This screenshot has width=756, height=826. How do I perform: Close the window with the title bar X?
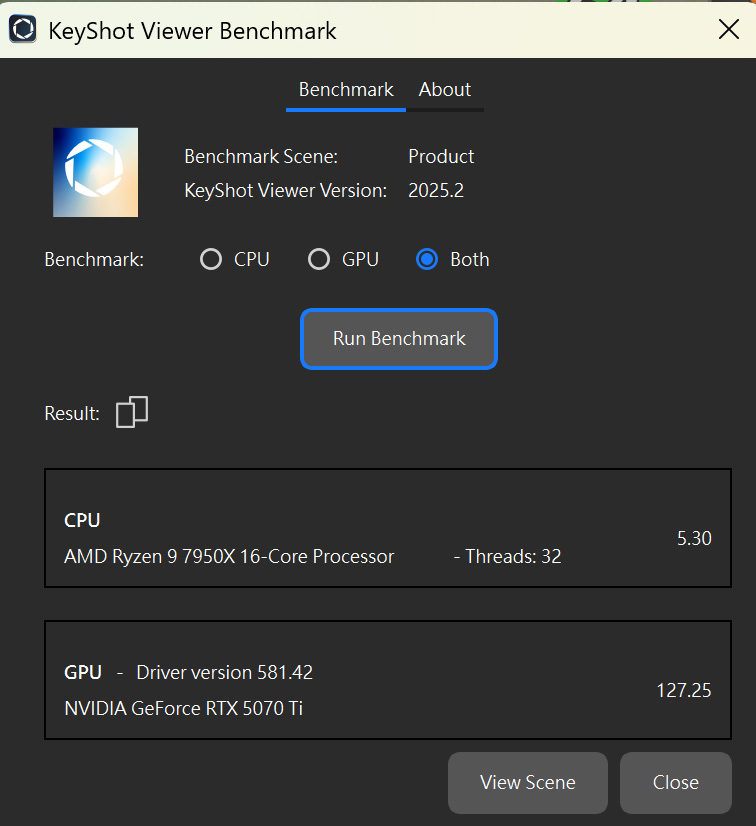729,30
